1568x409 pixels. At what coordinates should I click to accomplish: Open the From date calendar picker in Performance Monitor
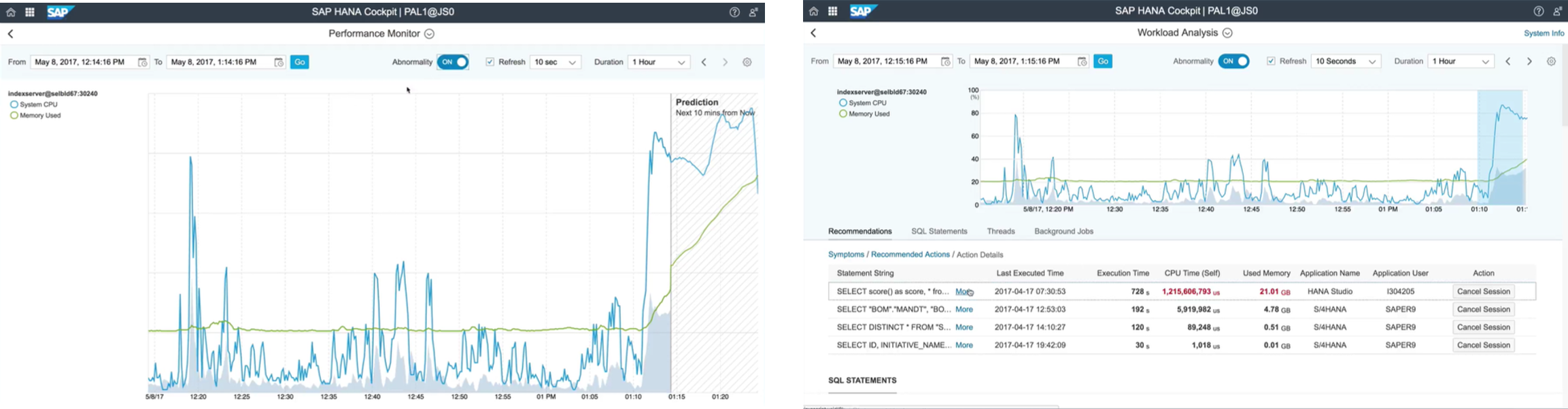click(x=143, y=62)
